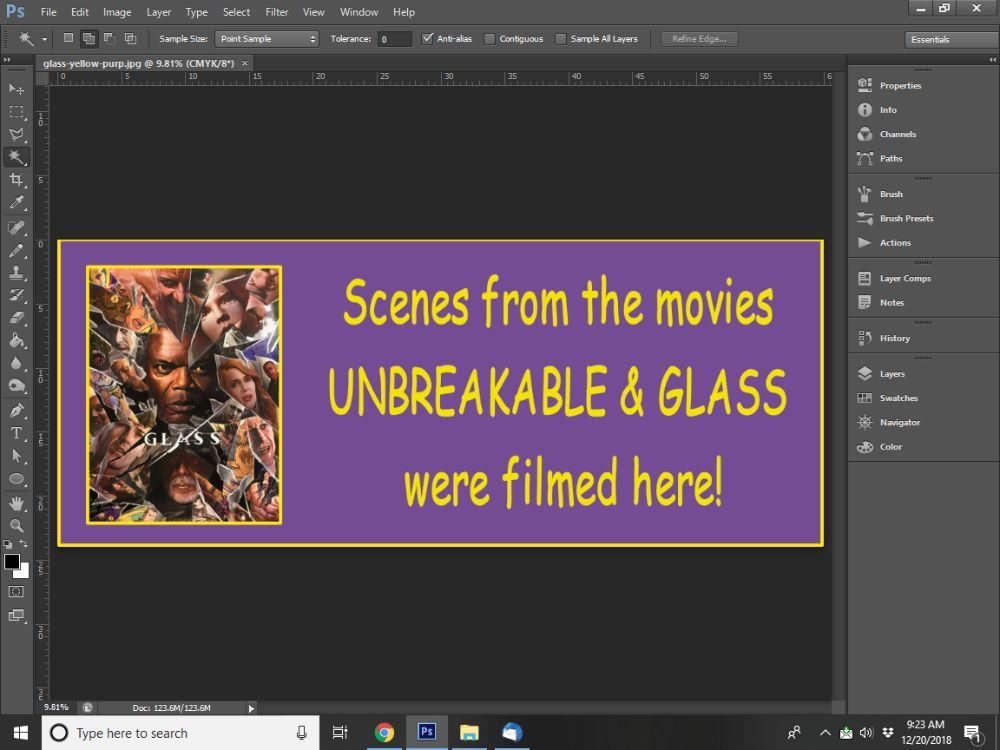The image size is (1000, 750).
Task: Select the Polygonal Lasso tool
Action: coord(17,135)
